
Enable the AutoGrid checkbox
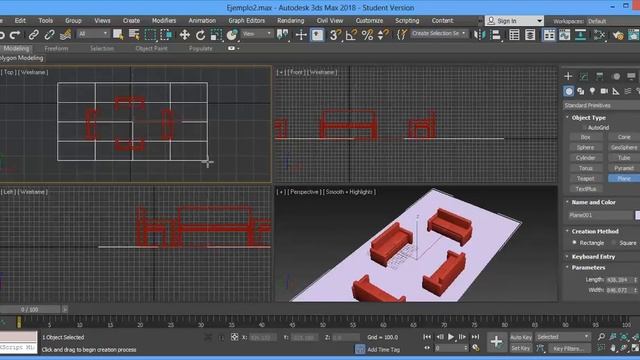(x=584, y=128)
